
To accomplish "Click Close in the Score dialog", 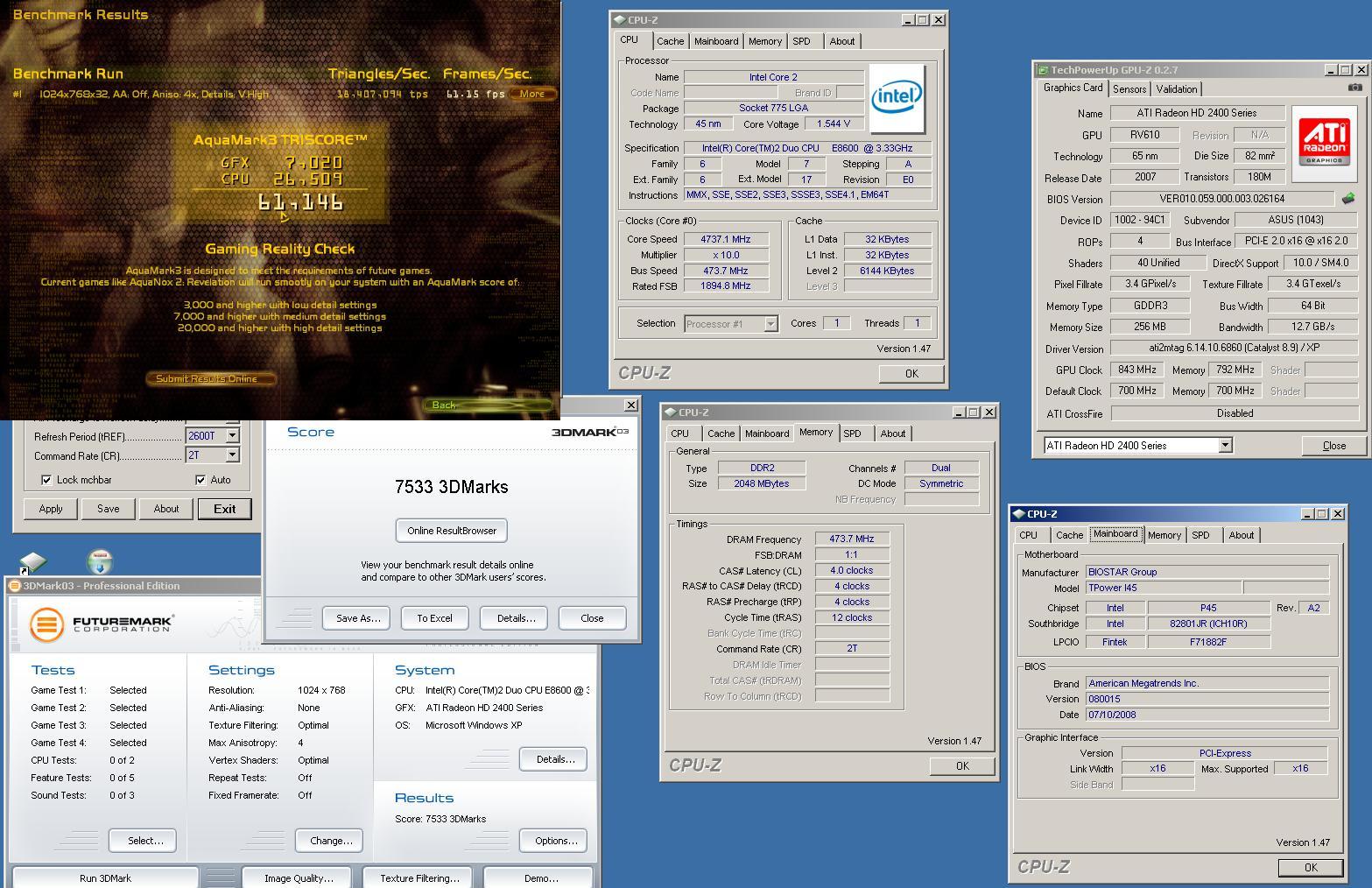I will point(592,618).
